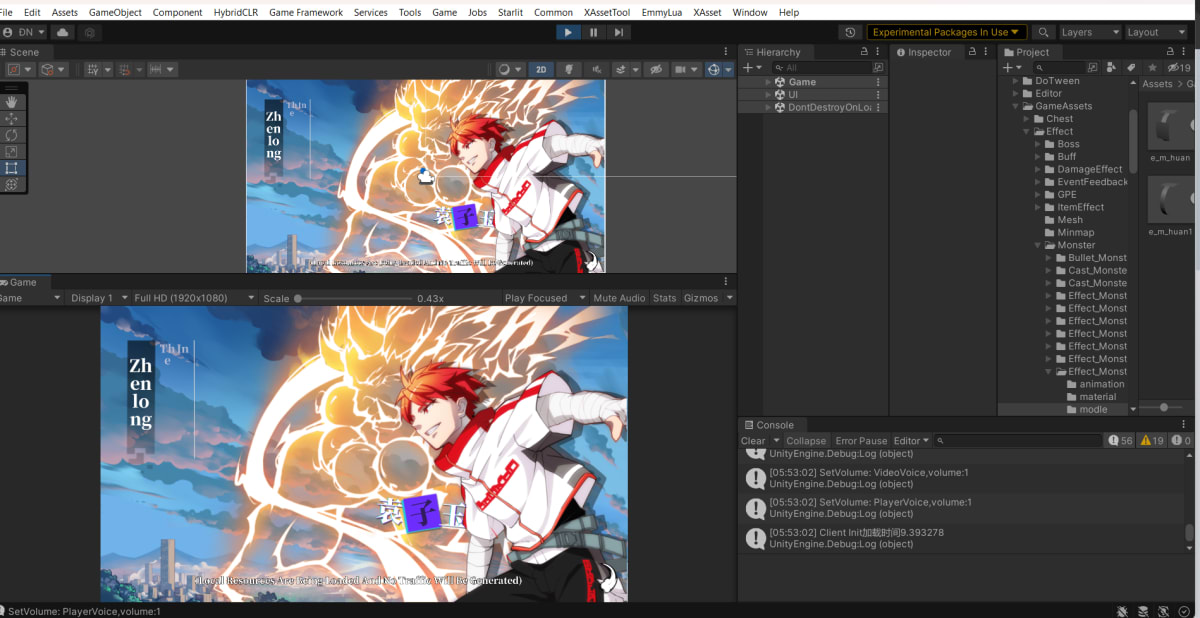The height and width of the screenshot is (618, 1200).
Task: Click the Play button
Action: pyautogui.click(x=568, y=32)
